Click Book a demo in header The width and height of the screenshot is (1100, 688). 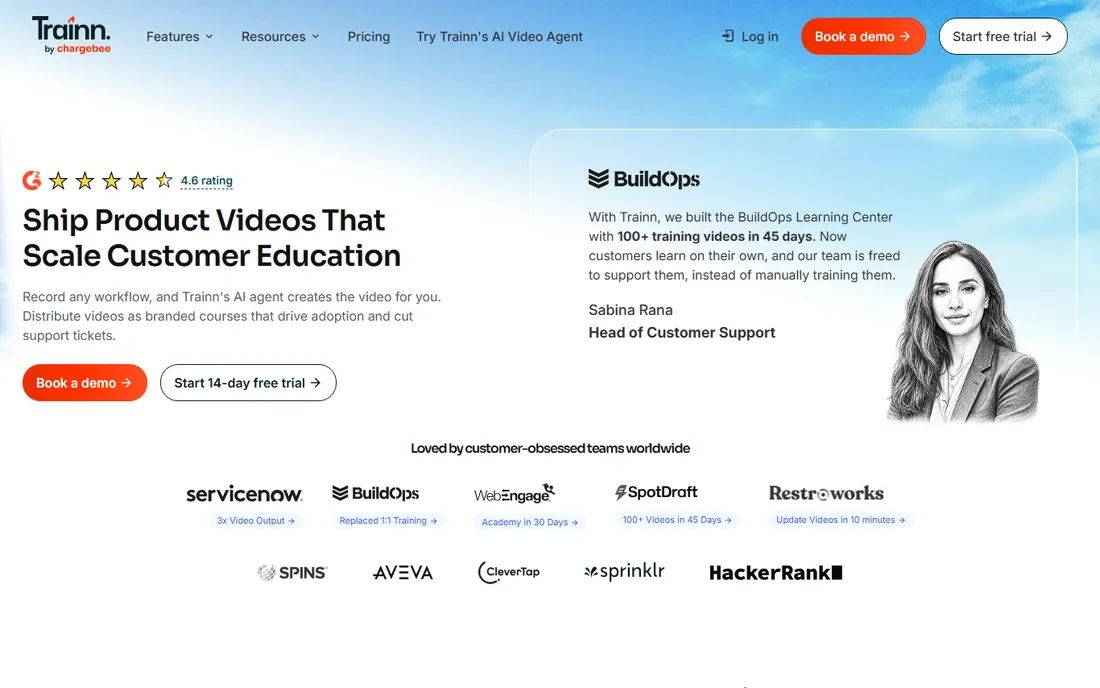[x=863, y=36]
